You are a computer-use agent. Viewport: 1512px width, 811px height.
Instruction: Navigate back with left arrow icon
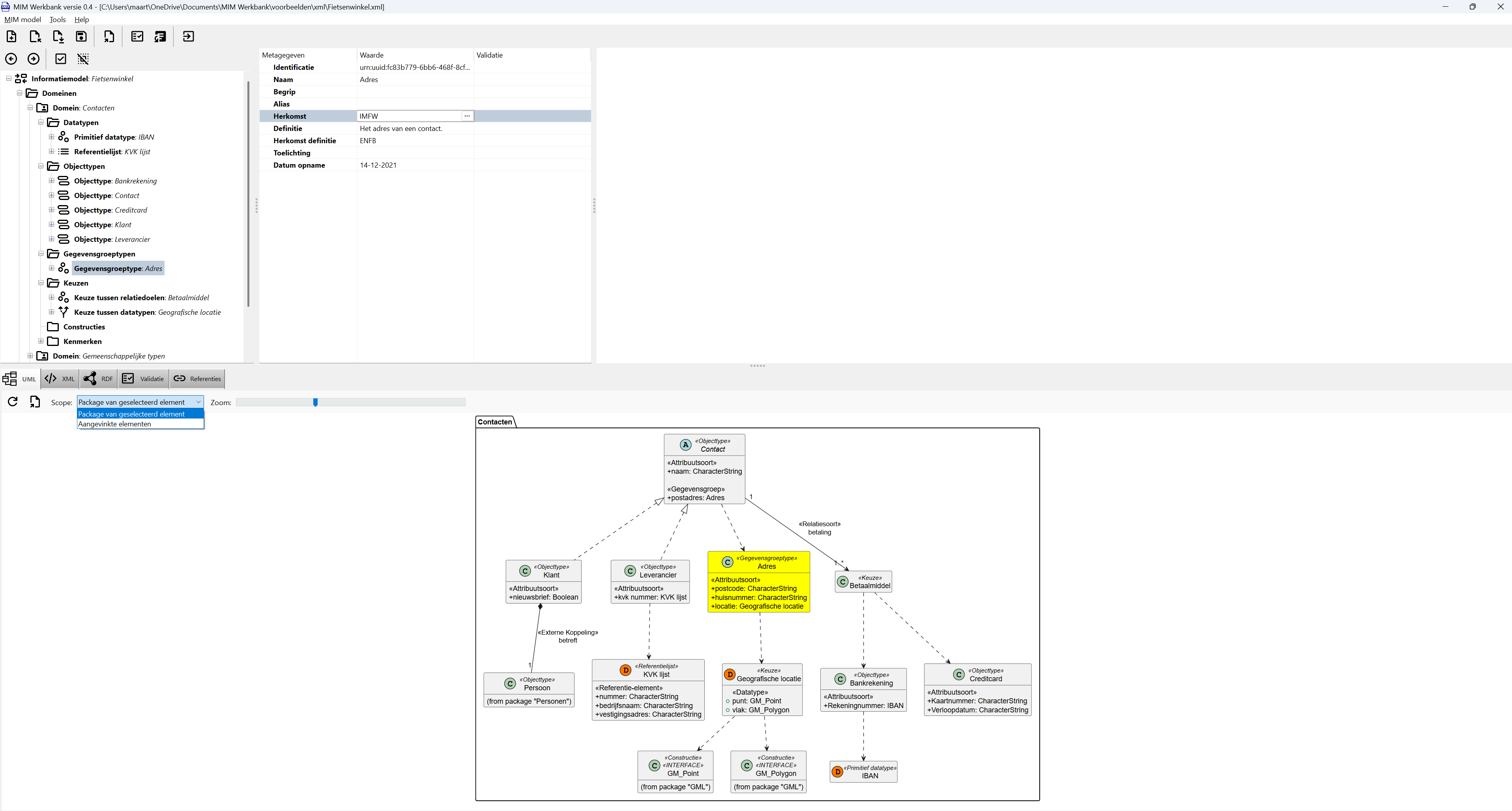point(11,59)
